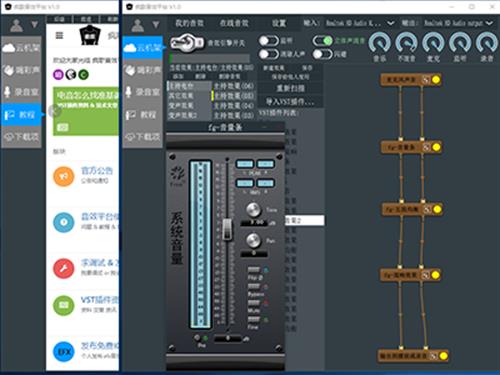Click the purple round badge icon
The image size is (500, 375).
point(58,74)
